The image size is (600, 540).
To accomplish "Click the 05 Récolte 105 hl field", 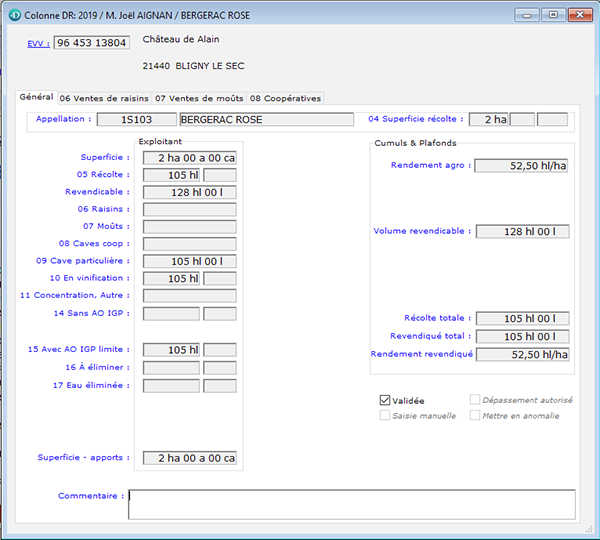I will point(171,175).
